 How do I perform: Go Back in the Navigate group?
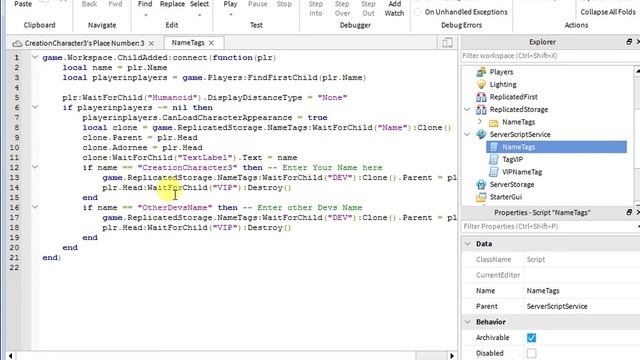[89, 4]
